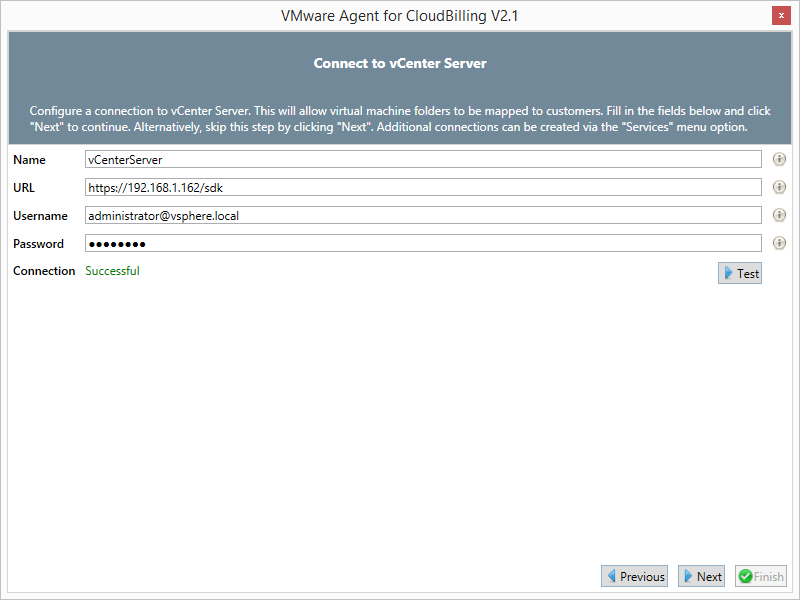Click the Finish button

point(761,576)
